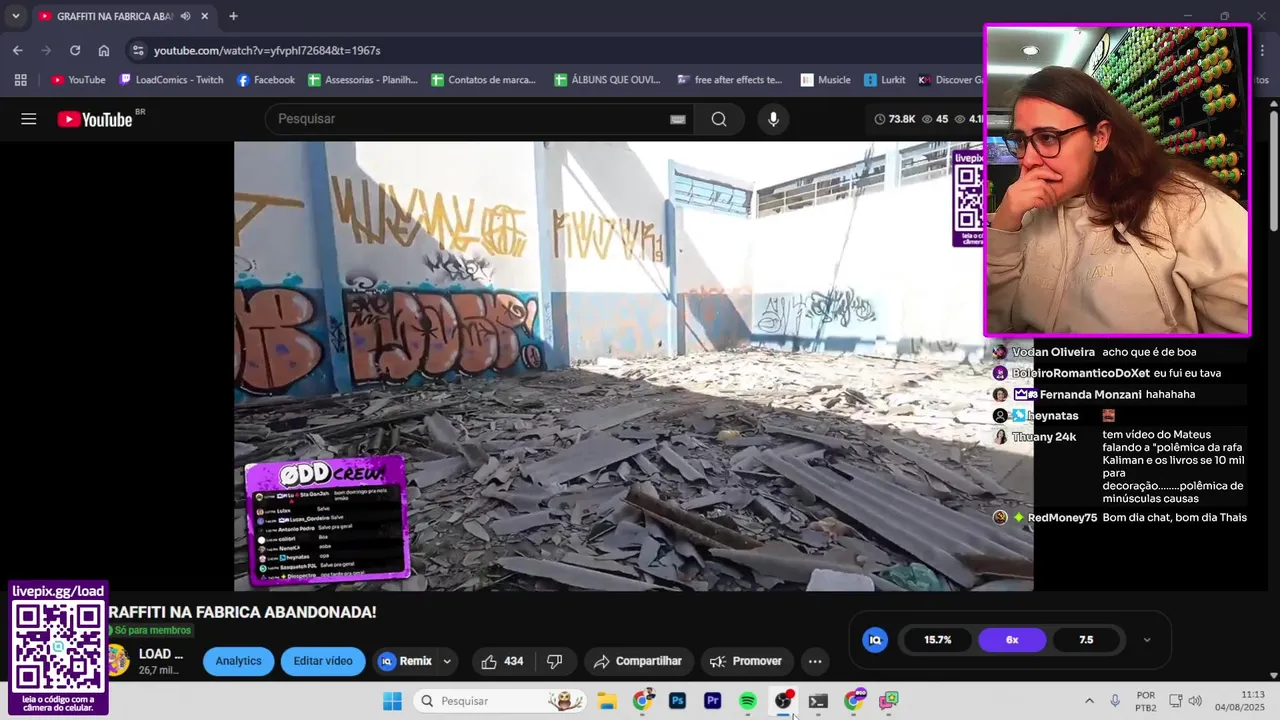This screenshot has height=720, width=1280.
Task: Like the video, 434 likes
Action: [503, 661]
